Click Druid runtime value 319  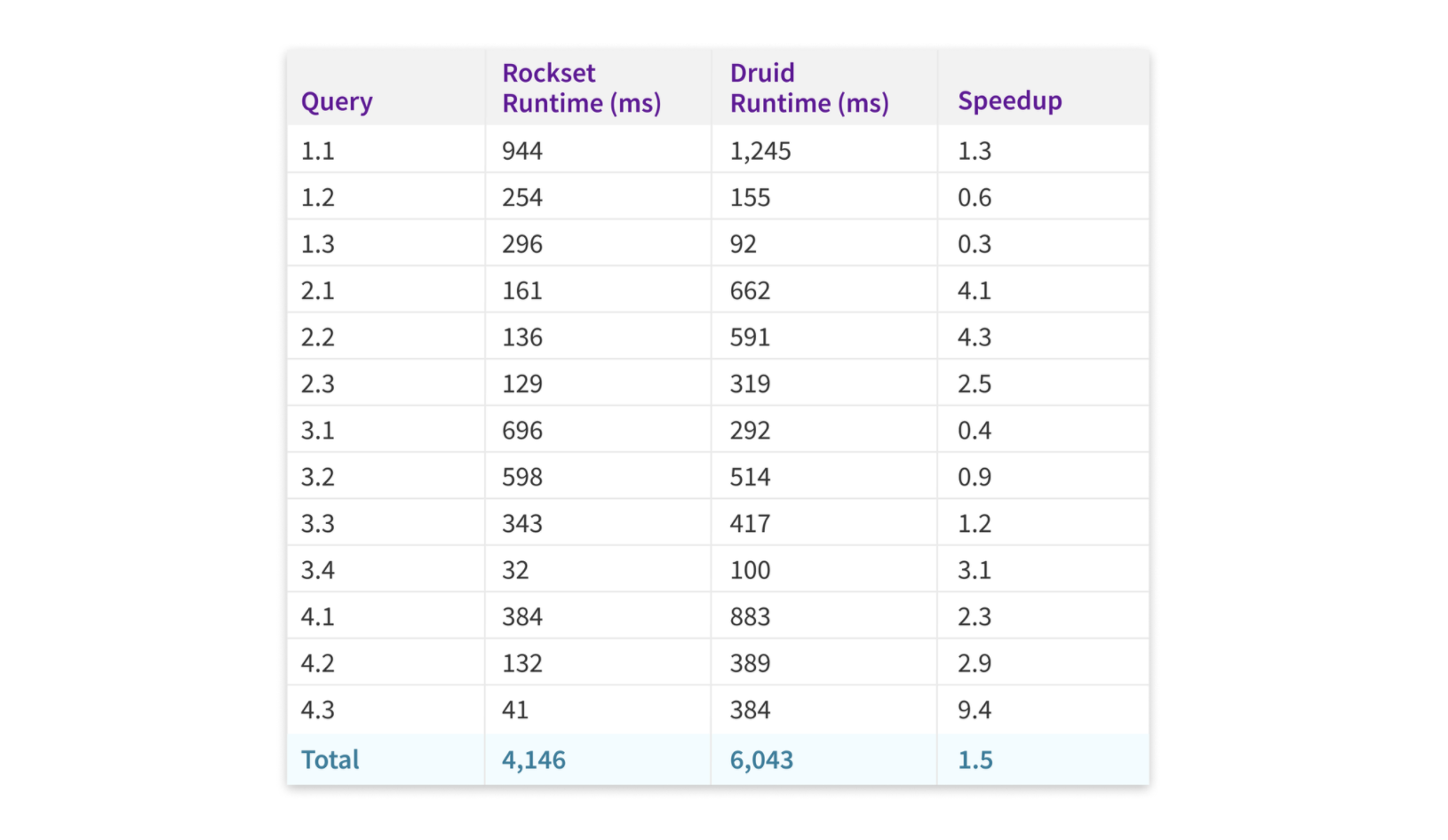pos(751,384)
